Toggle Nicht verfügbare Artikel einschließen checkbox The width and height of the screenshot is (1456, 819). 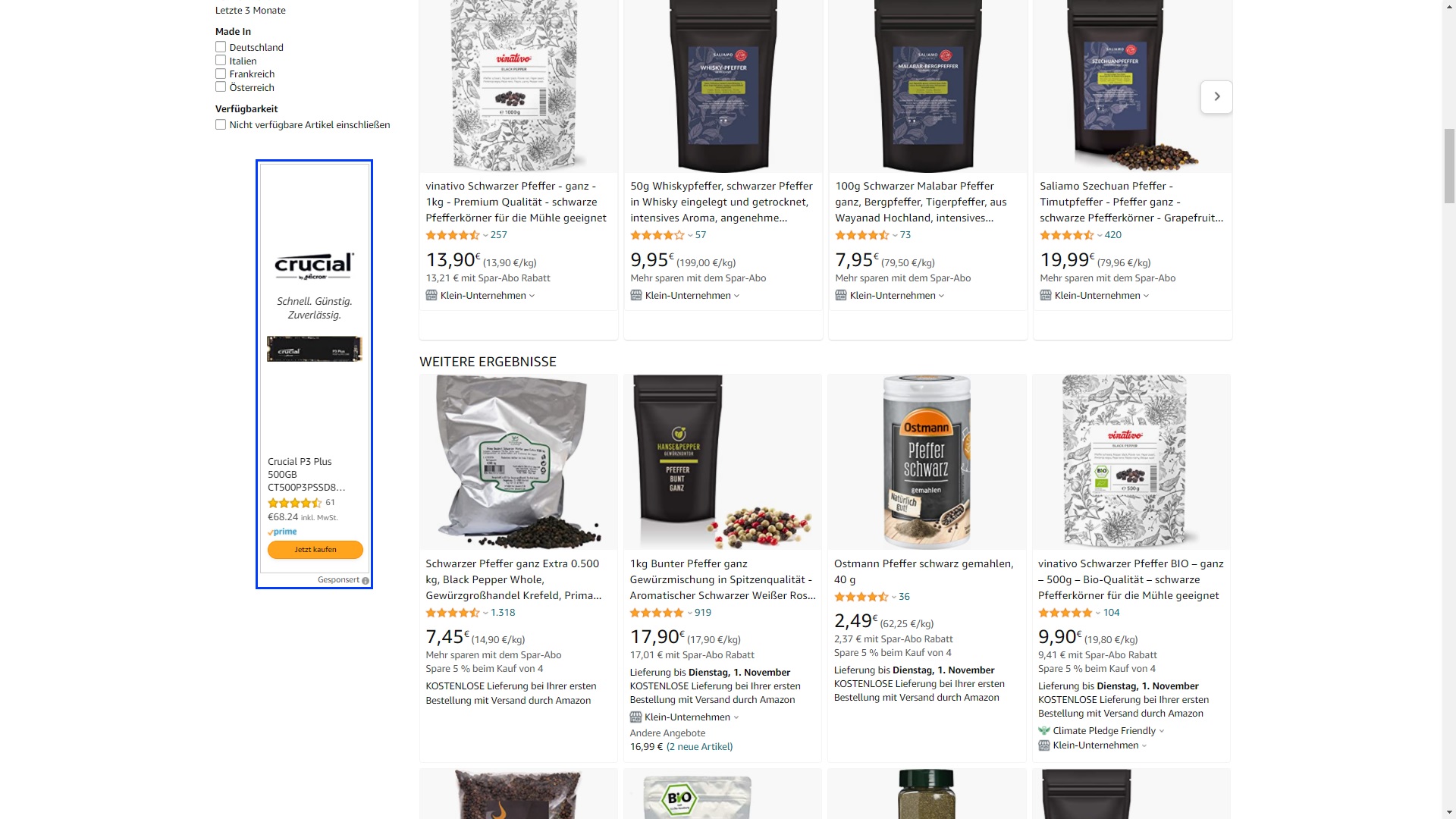click(221, 124)
